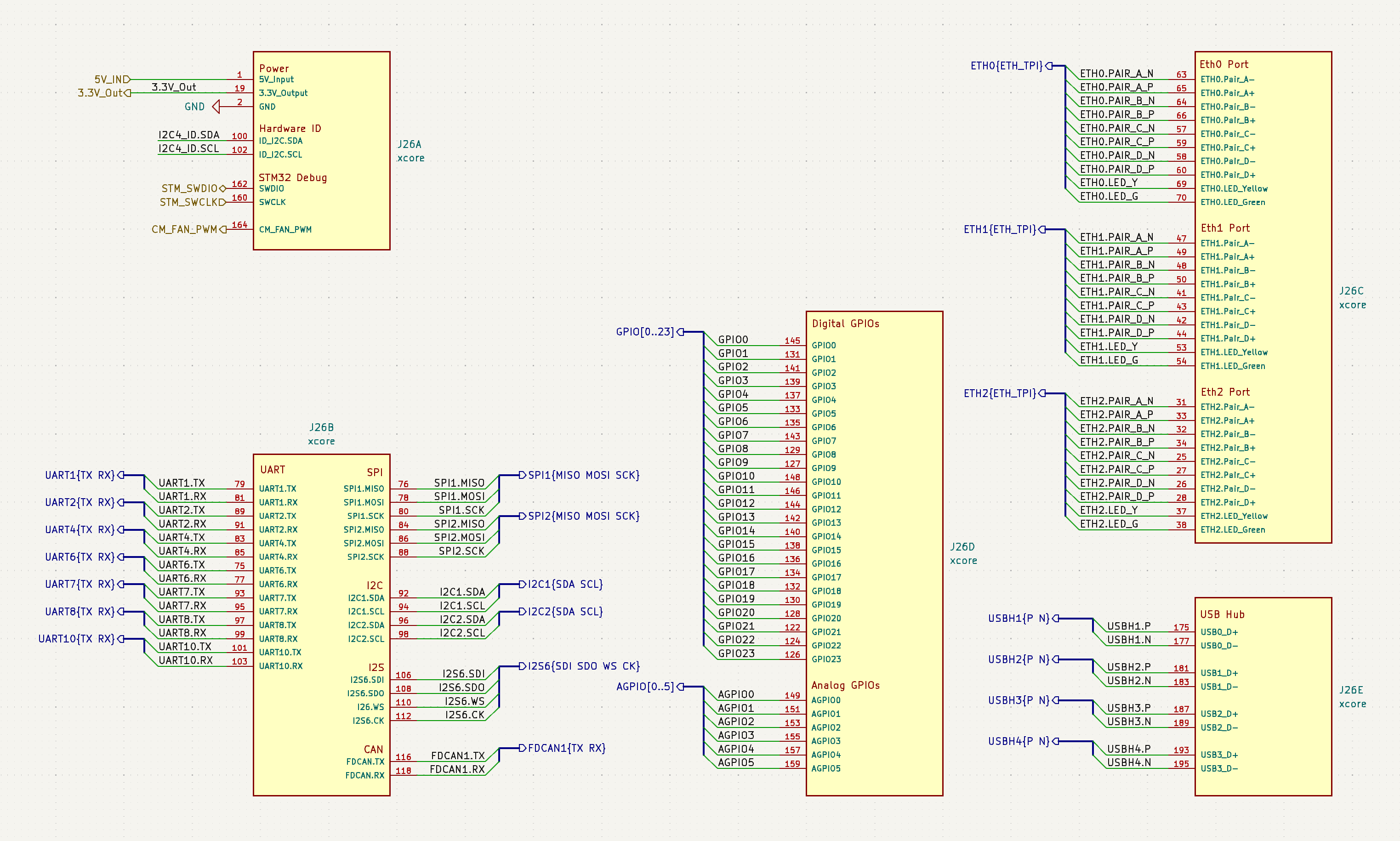Click the USBH3.P net label
This screenshot has width=1400, height=841.
(1129, 708)
